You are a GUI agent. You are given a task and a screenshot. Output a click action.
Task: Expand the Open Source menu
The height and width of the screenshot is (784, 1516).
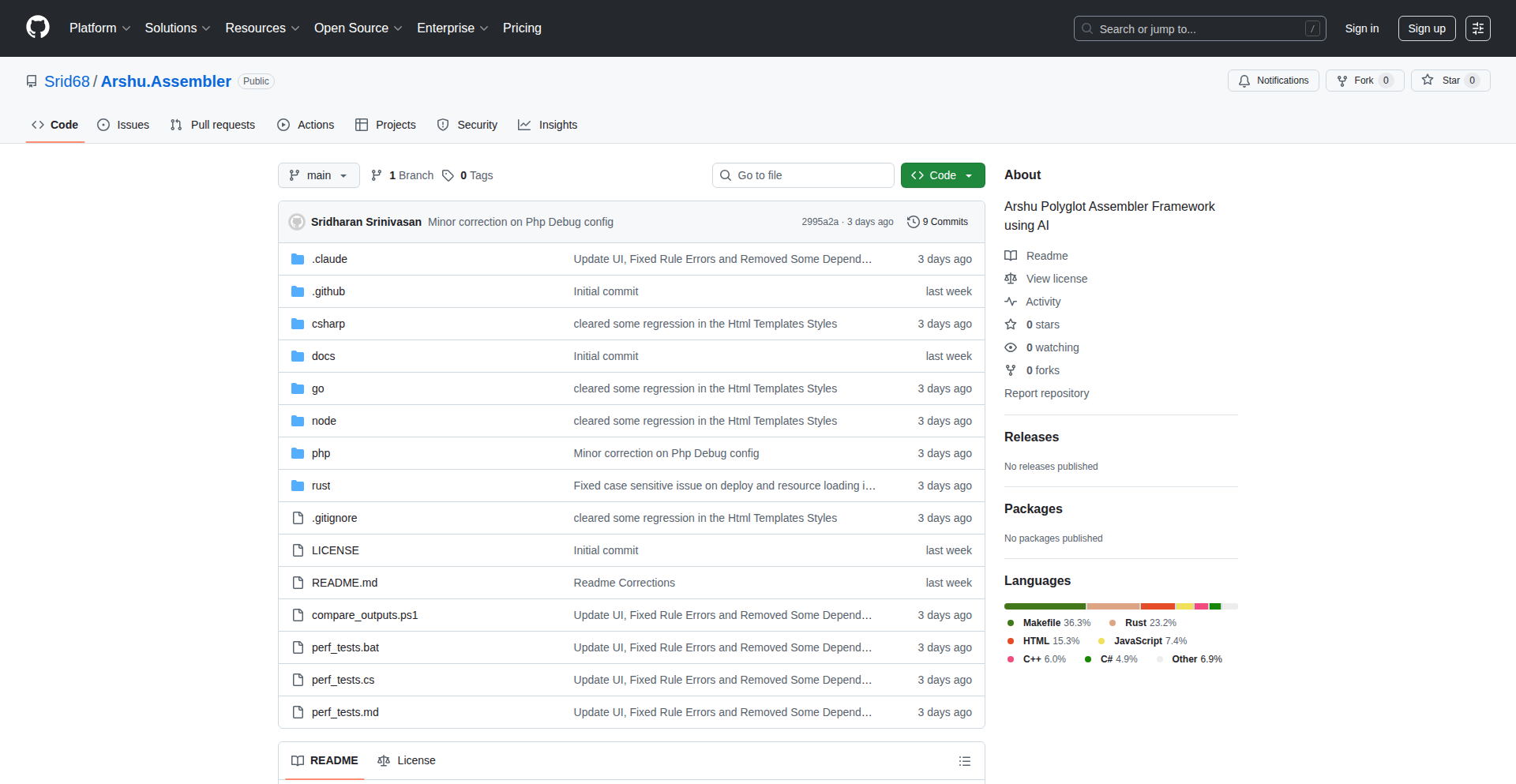pos(358,28)
